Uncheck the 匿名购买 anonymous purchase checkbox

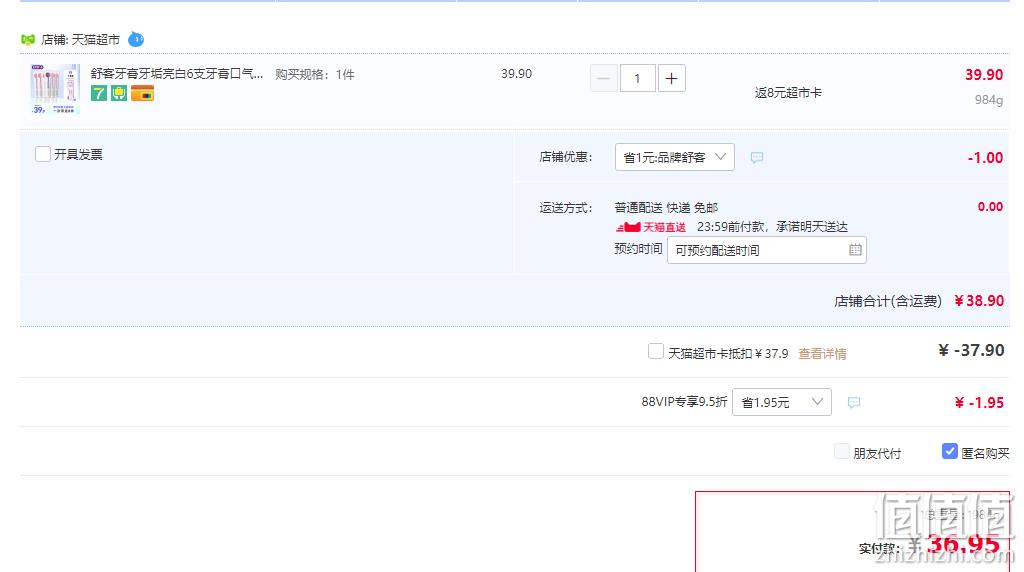pyautogui.click(x=950, y=451)
